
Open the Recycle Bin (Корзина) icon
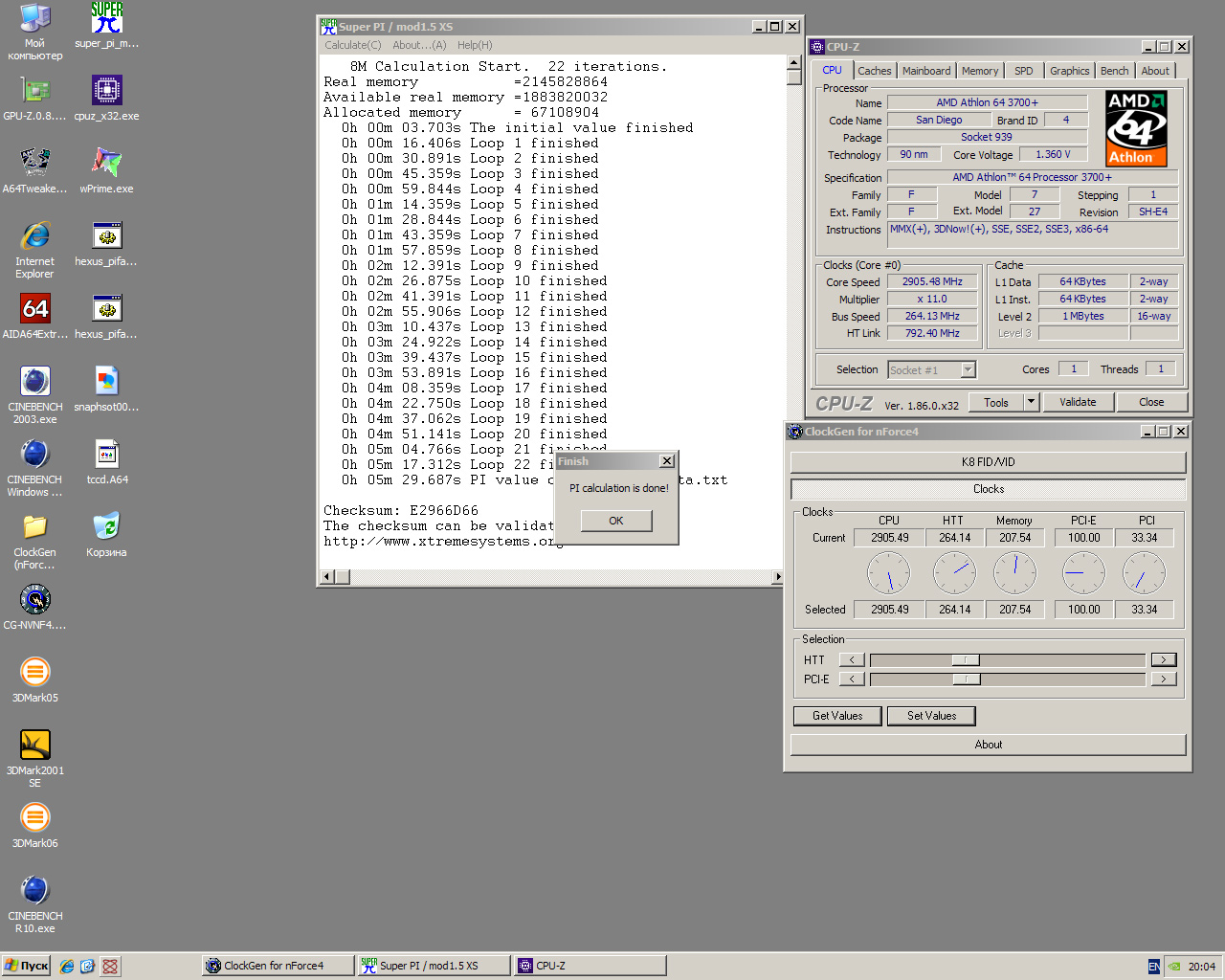point(106,527)
